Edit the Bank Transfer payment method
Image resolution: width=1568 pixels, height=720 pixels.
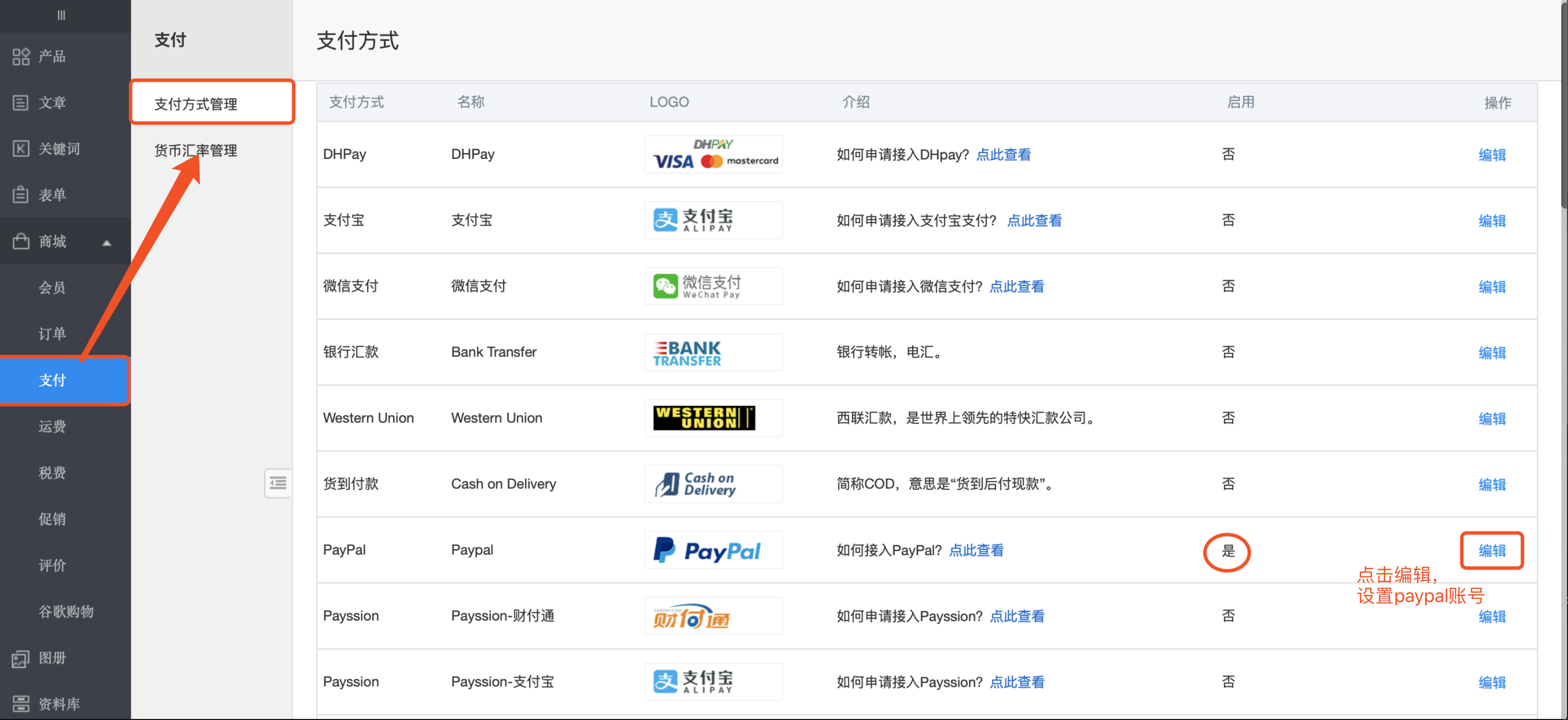tap(1492, 352)
